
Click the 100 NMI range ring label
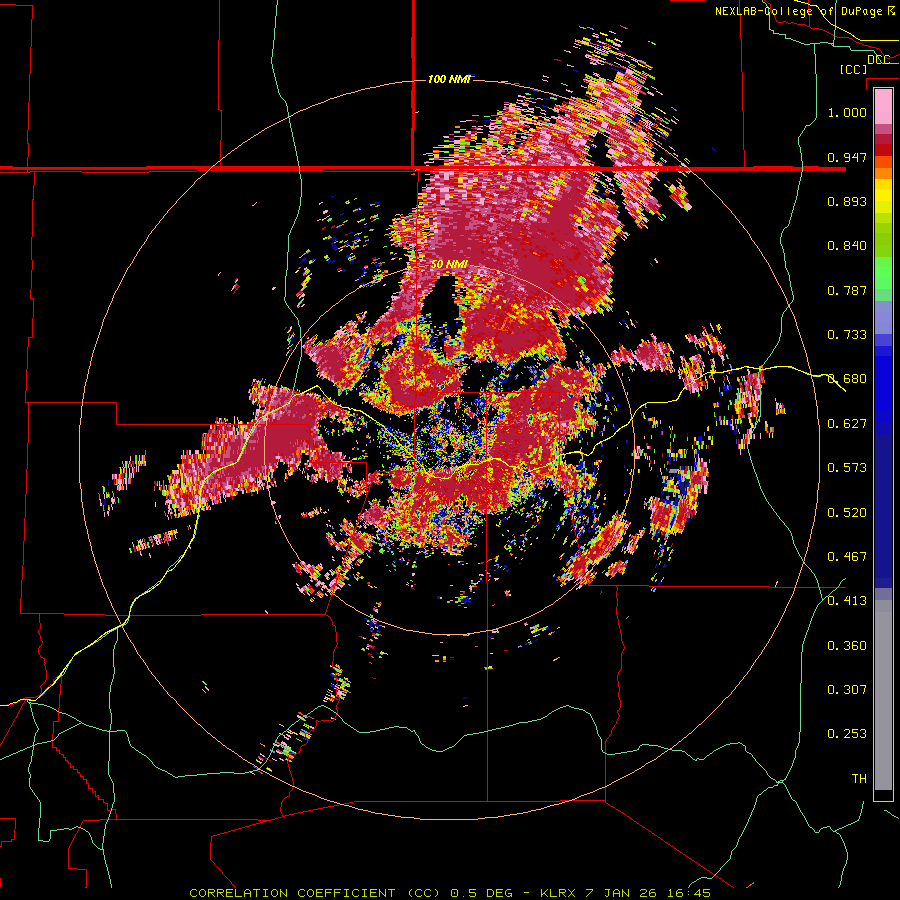pos(449,79)
